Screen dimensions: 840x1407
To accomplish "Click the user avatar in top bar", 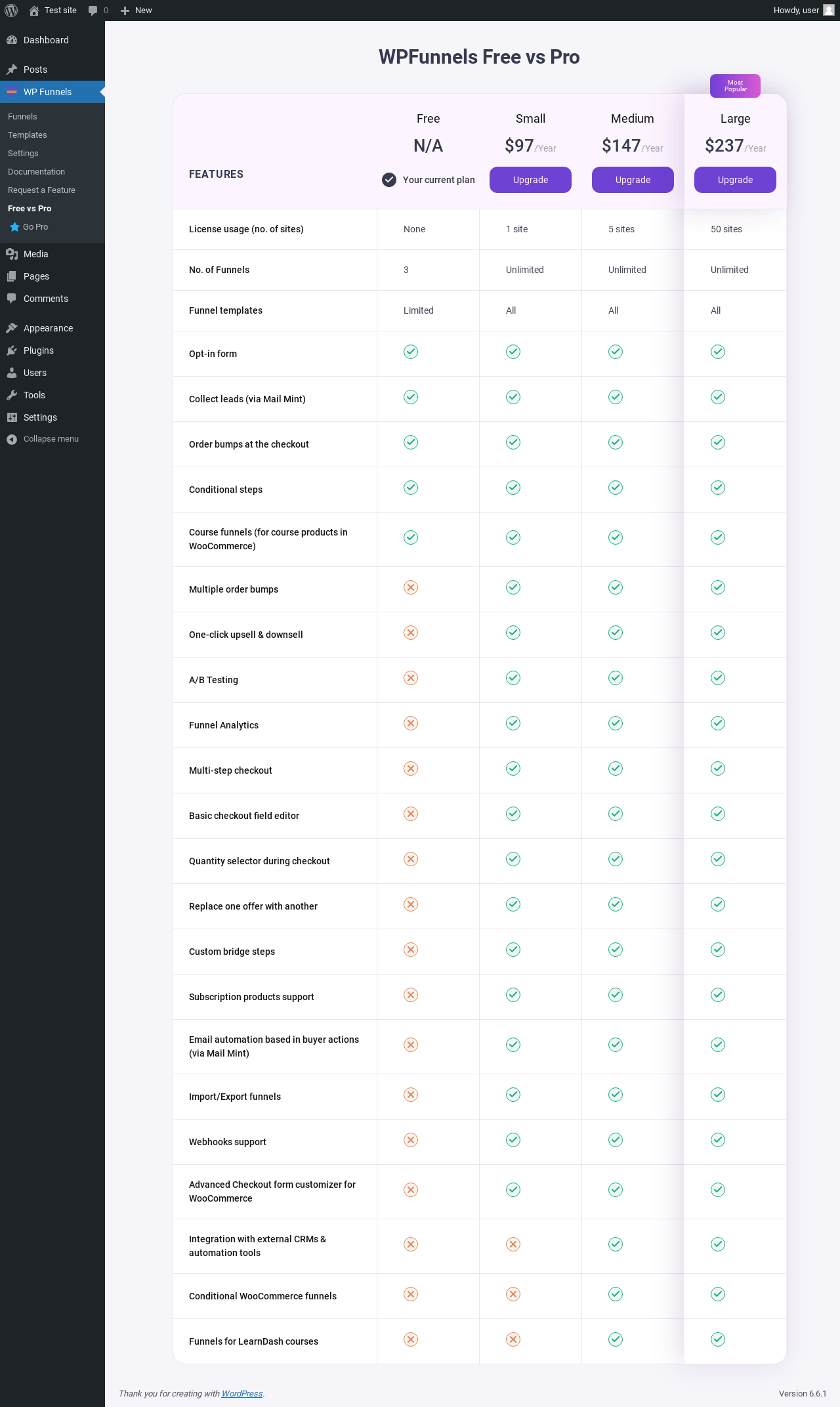I will 829,10.
